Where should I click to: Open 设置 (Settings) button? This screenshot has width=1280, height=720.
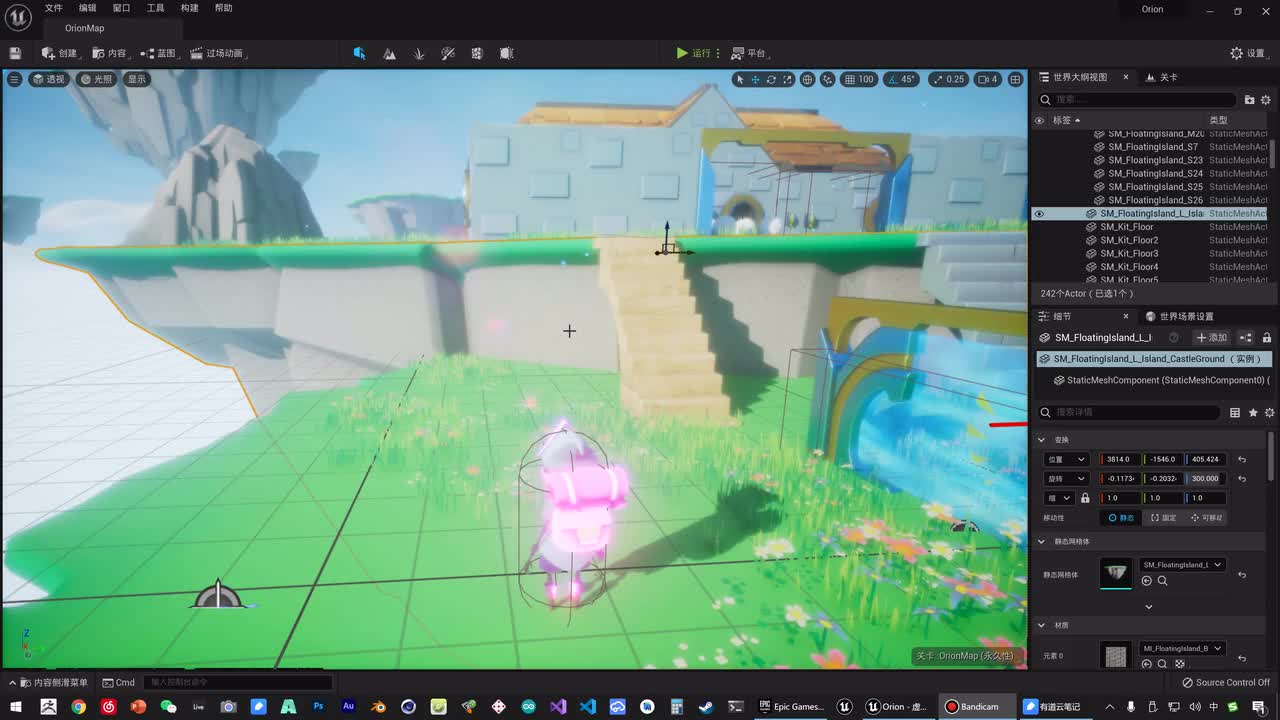(1248, 53)
